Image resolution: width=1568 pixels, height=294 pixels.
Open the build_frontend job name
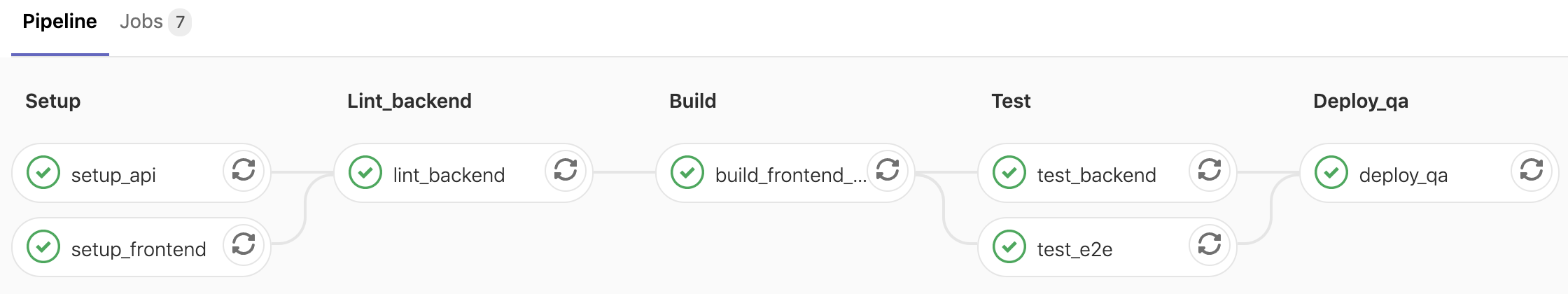click(790, 175)
